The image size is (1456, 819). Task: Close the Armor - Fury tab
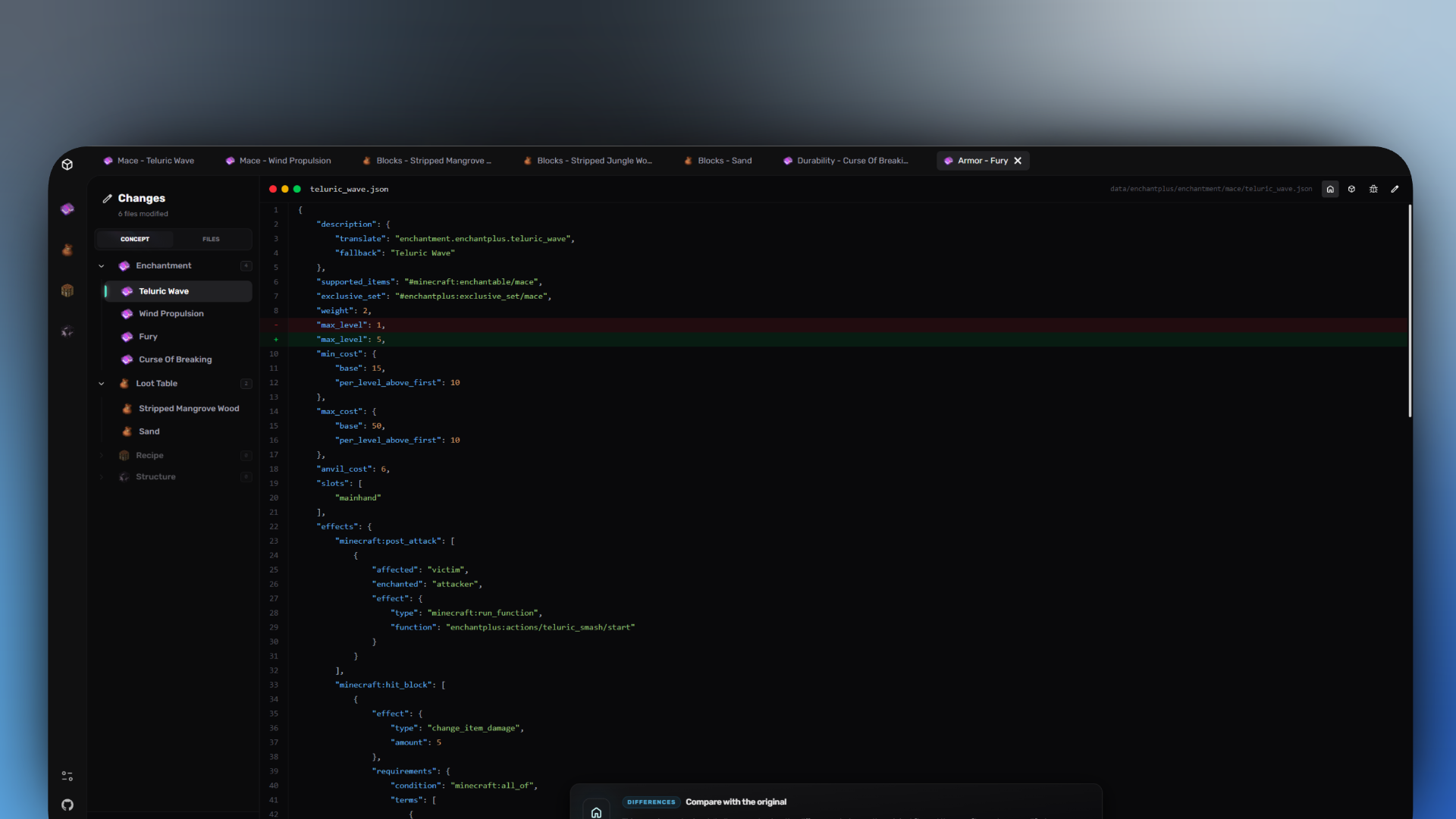click(1018, 161)
